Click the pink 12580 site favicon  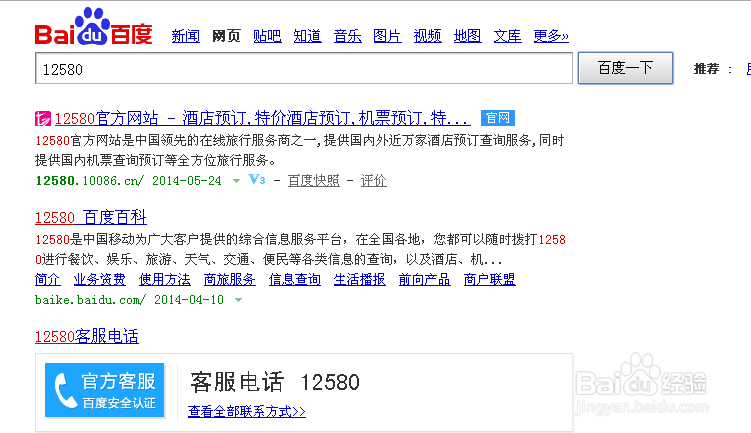pyautogui.click(x=43, y=118)
